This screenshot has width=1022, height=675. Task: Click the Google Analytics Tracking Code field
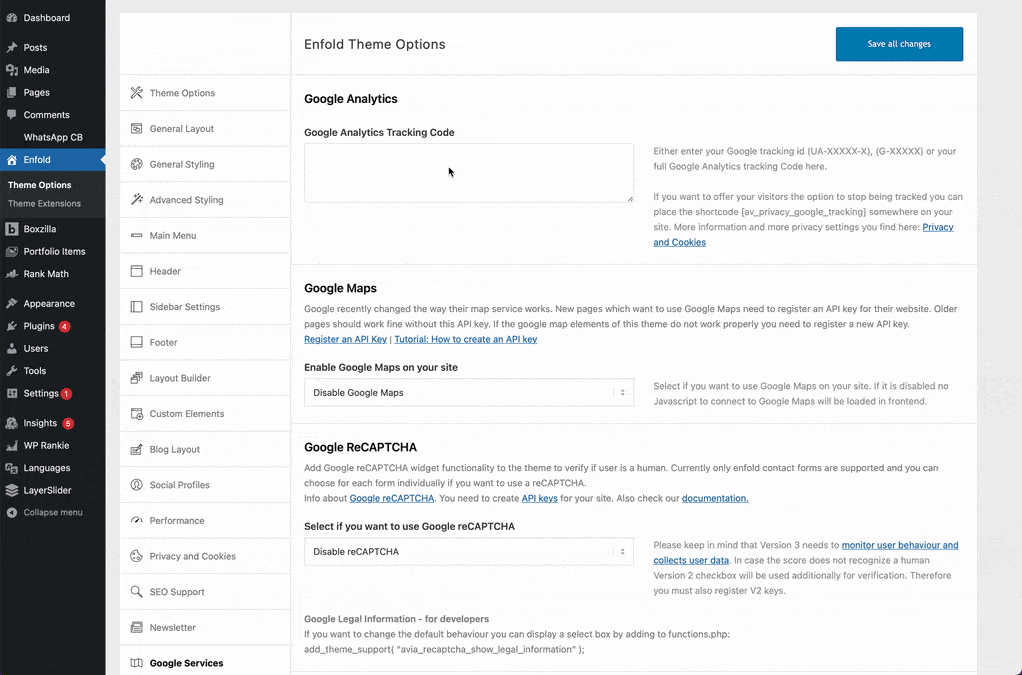[468, 173]
